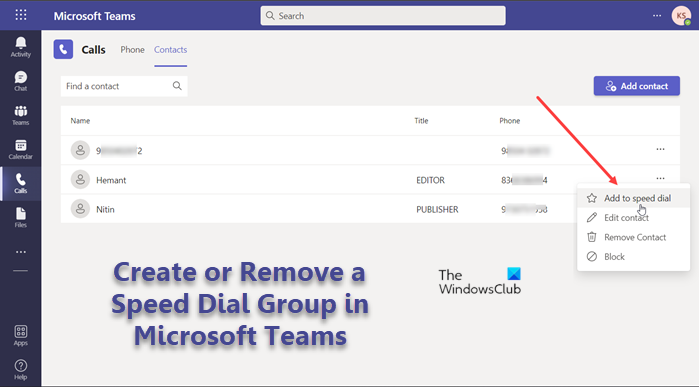Screen dimensions: 699x387
Task: Switch to the Phone tab
Action: coord(132,49)
